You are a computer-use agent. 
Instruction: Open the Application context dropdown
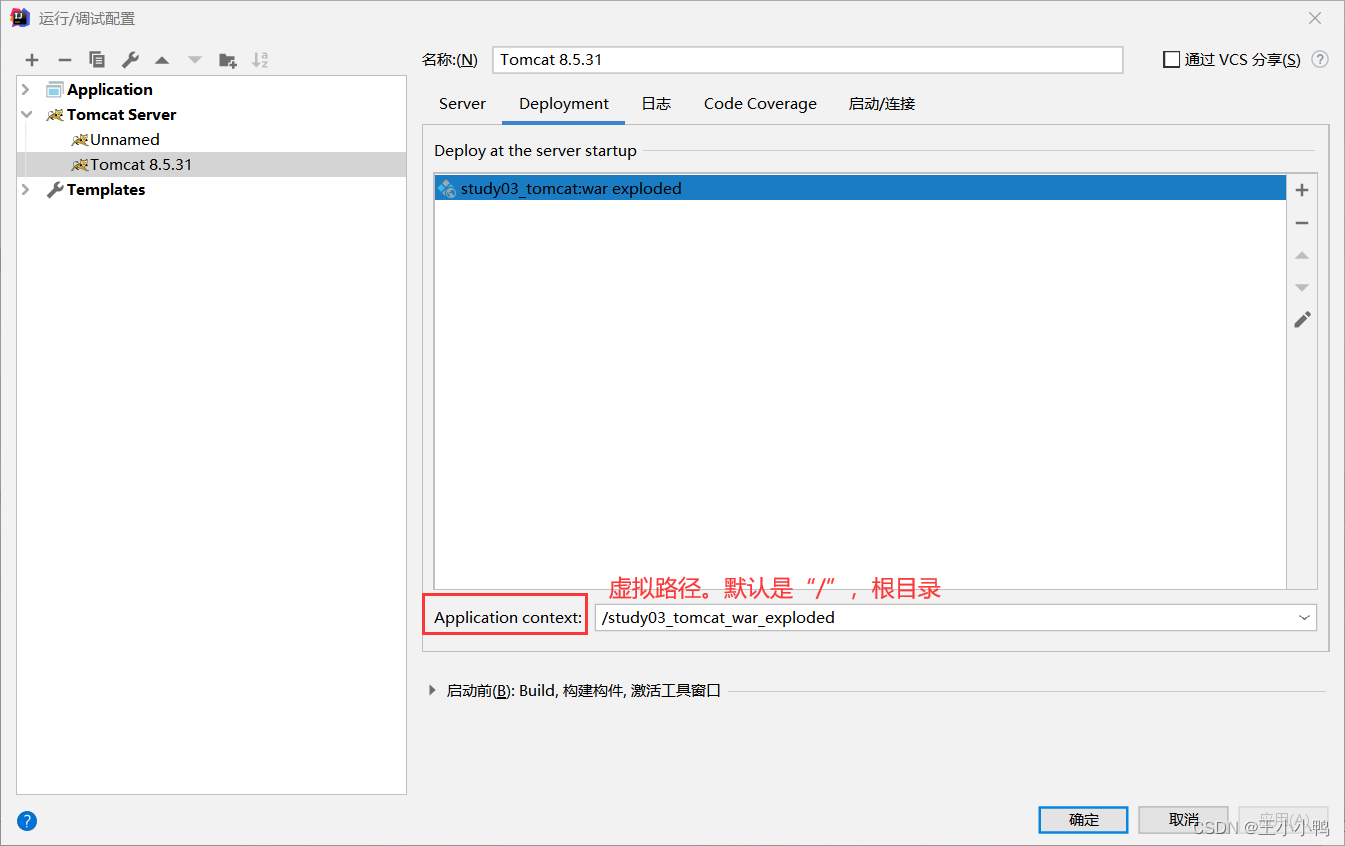click(x=1304, y=617)
